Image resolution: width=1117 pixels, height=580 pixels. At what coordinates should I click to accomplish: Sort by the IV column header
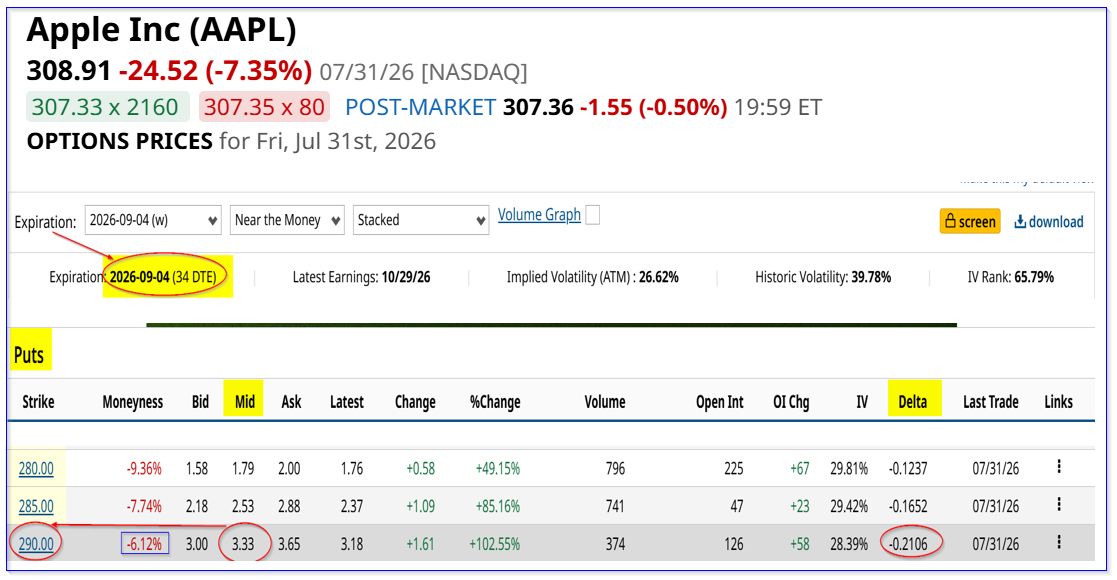862,402
